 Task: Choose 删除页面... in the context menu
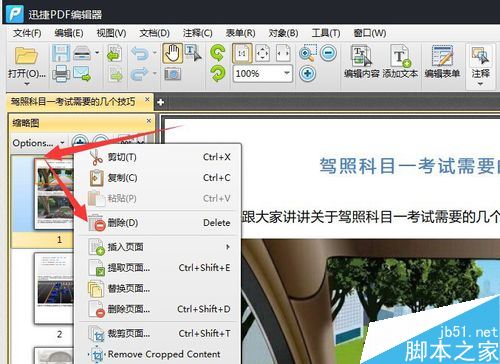pos(159,309)
